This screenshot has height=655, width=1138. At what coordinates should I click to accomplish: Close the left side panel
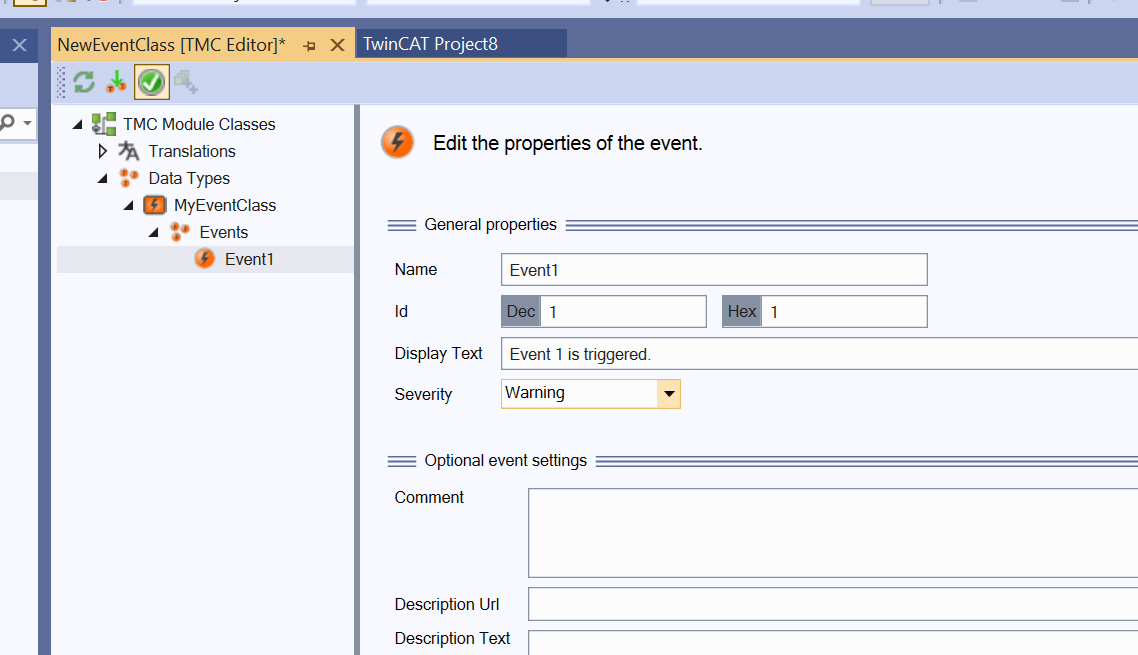[x=20, y=45]
